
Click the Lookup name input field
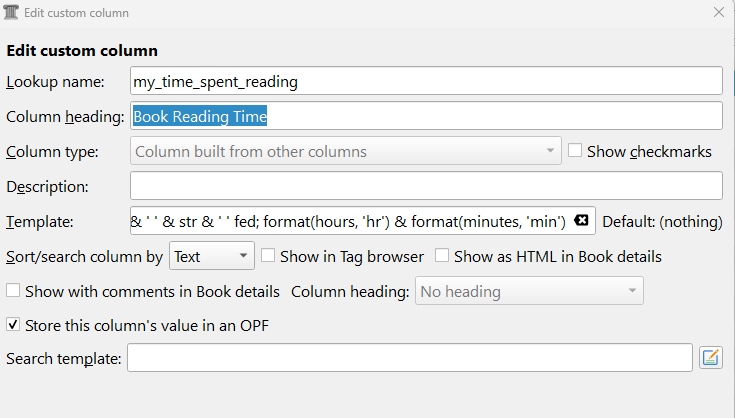(426, 81)
